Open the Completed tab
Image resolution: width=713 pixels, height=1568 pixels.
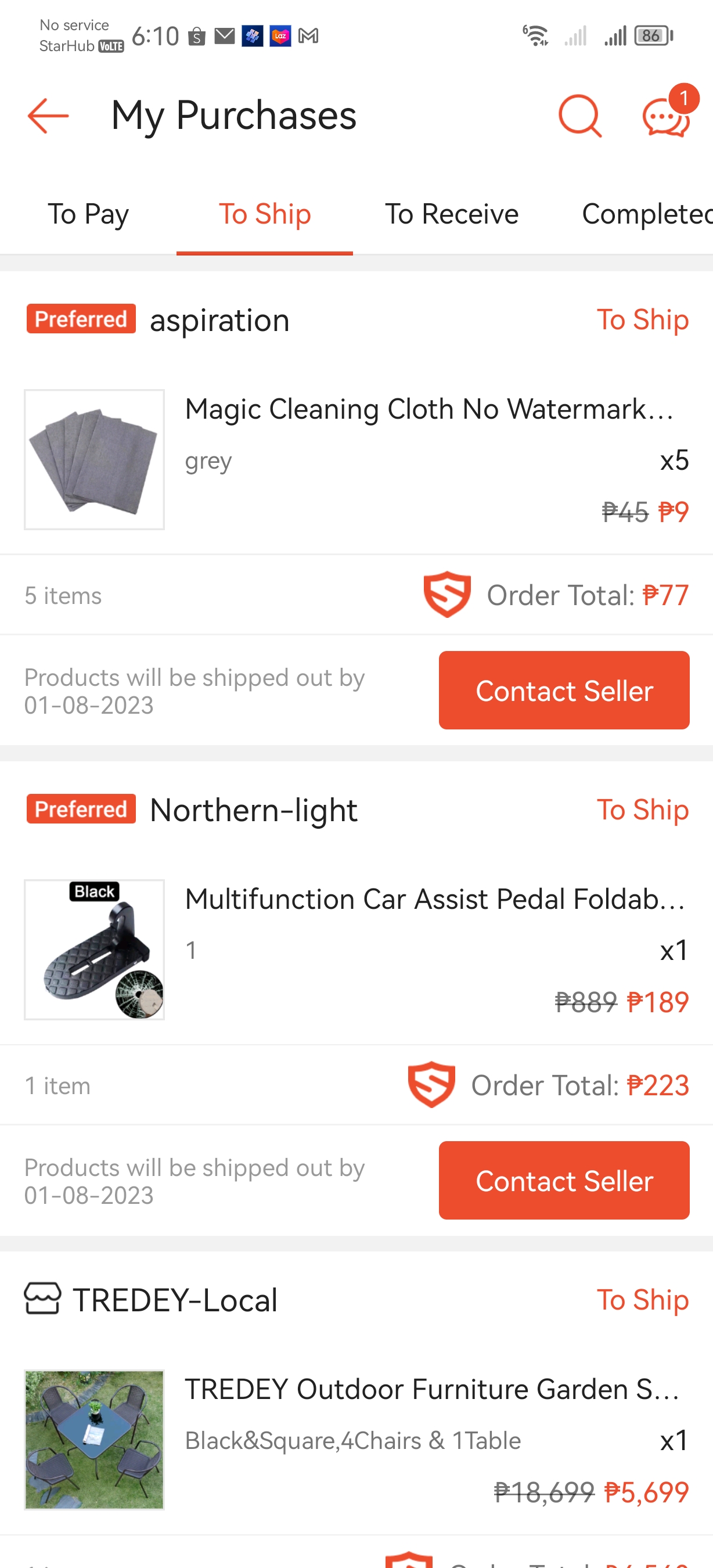646,214
